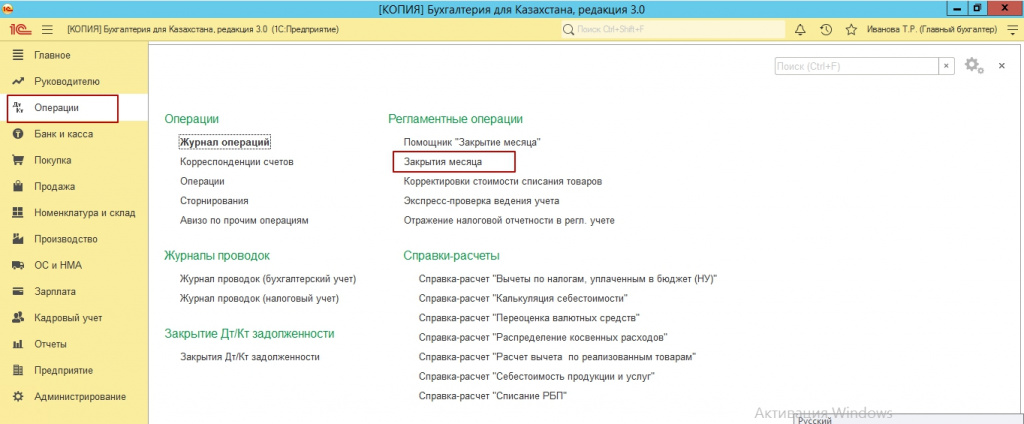This screenshot has height=424, width=1024.
Task: Click user name Иванова Т.Р. (Главный бухгалтер)
Action: click(x=932, y=30)
